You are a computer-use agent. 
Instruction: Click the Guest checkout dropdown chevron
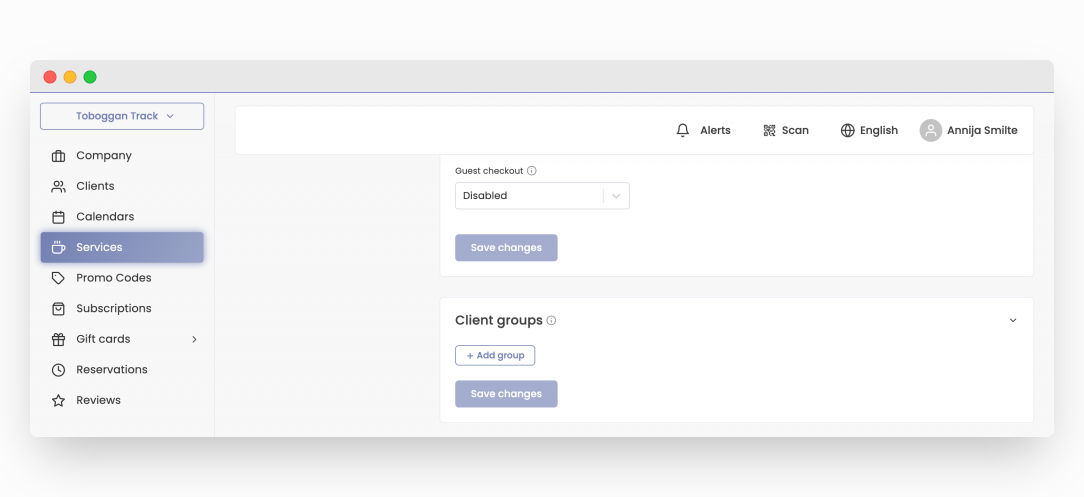point(617,196)
